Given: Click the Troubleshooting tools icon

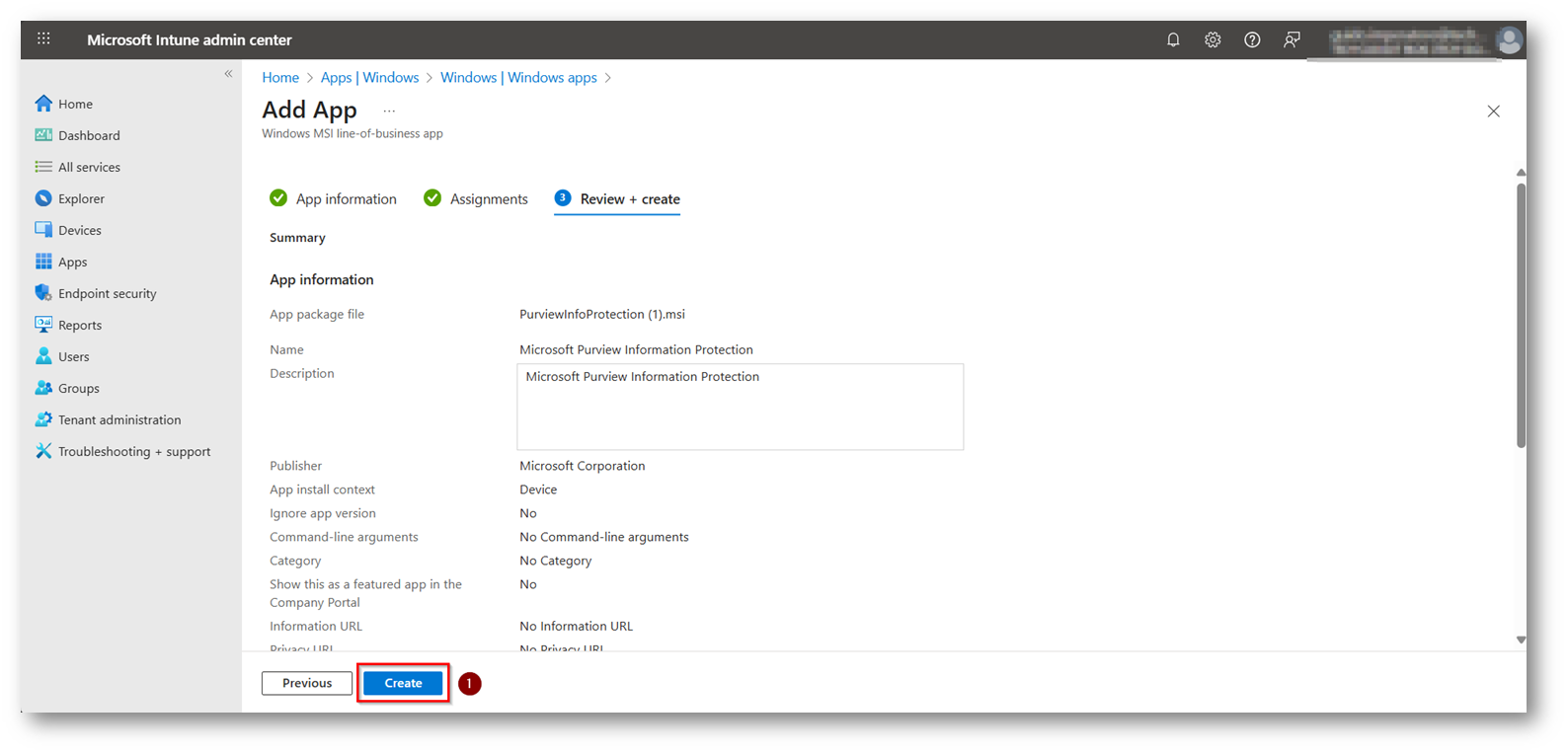Looking at the screenshot, I should point(43,451).
